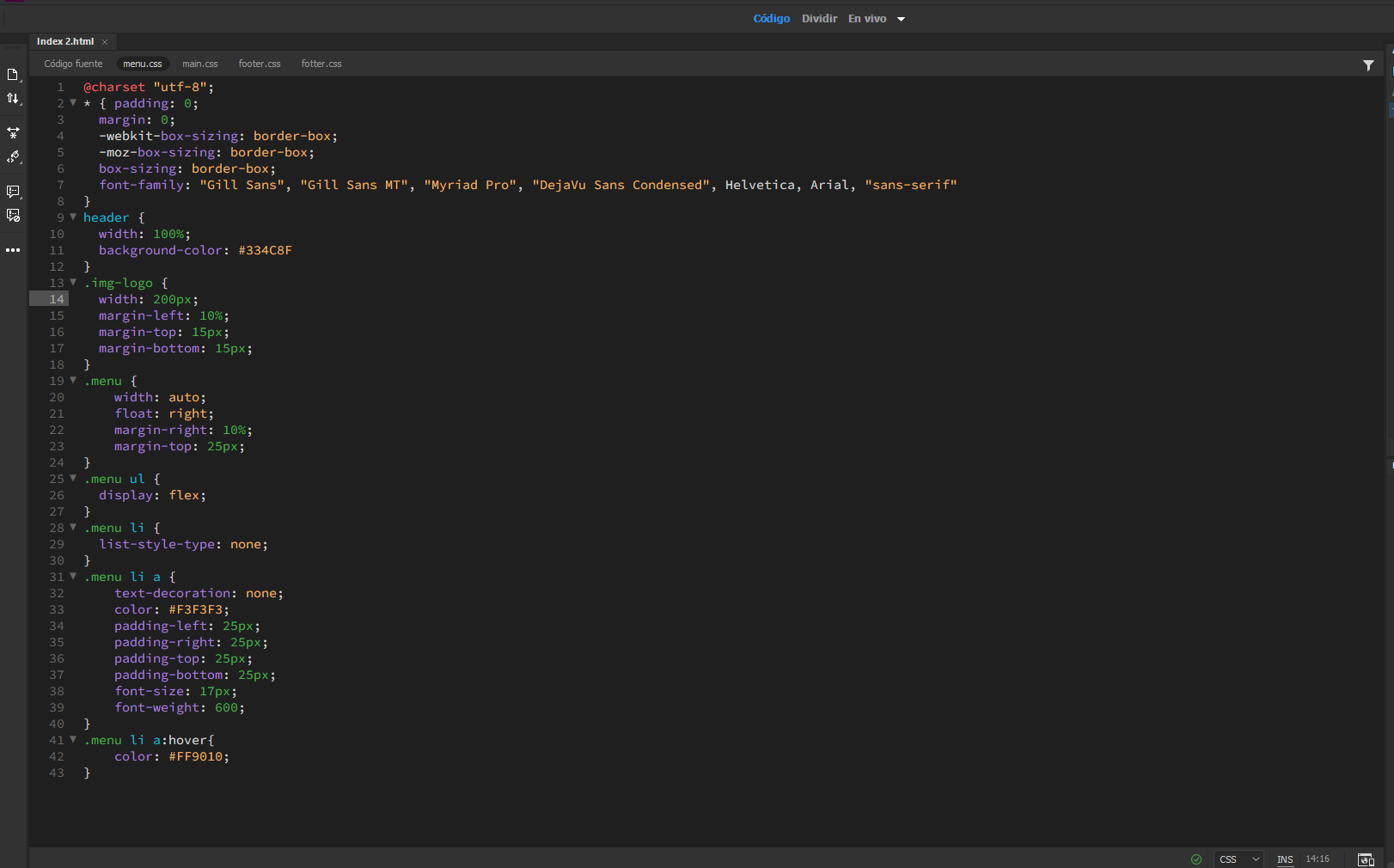
Task: Click the flex value on line 26
Action: point(185,495)
